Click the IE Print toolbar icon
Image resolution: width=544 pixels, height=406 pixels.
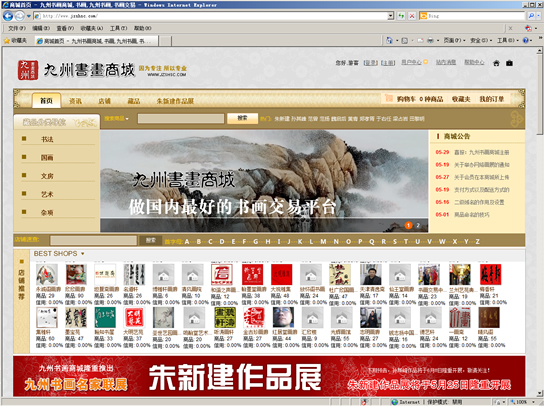[430, 41]
